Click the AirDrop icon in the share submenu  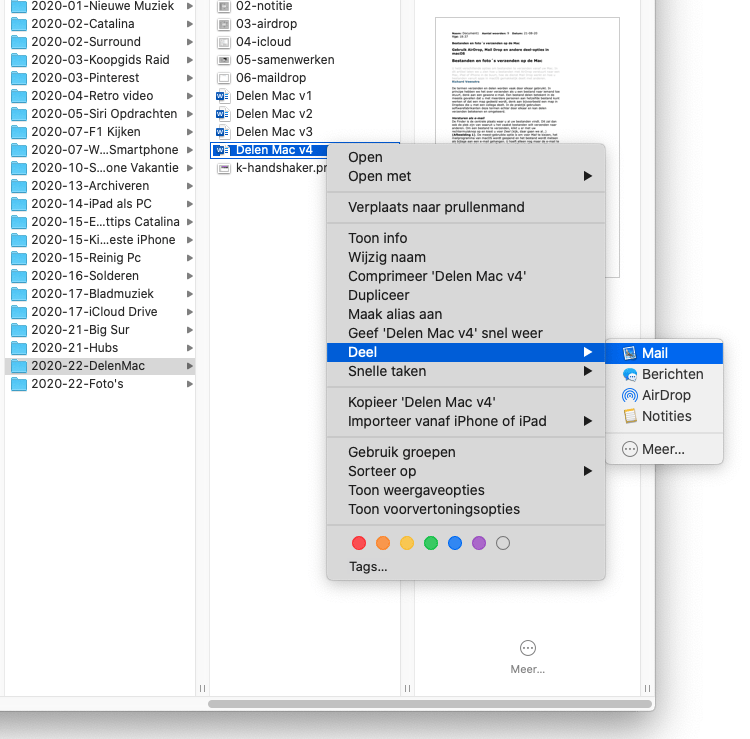[x=629, y=396]
